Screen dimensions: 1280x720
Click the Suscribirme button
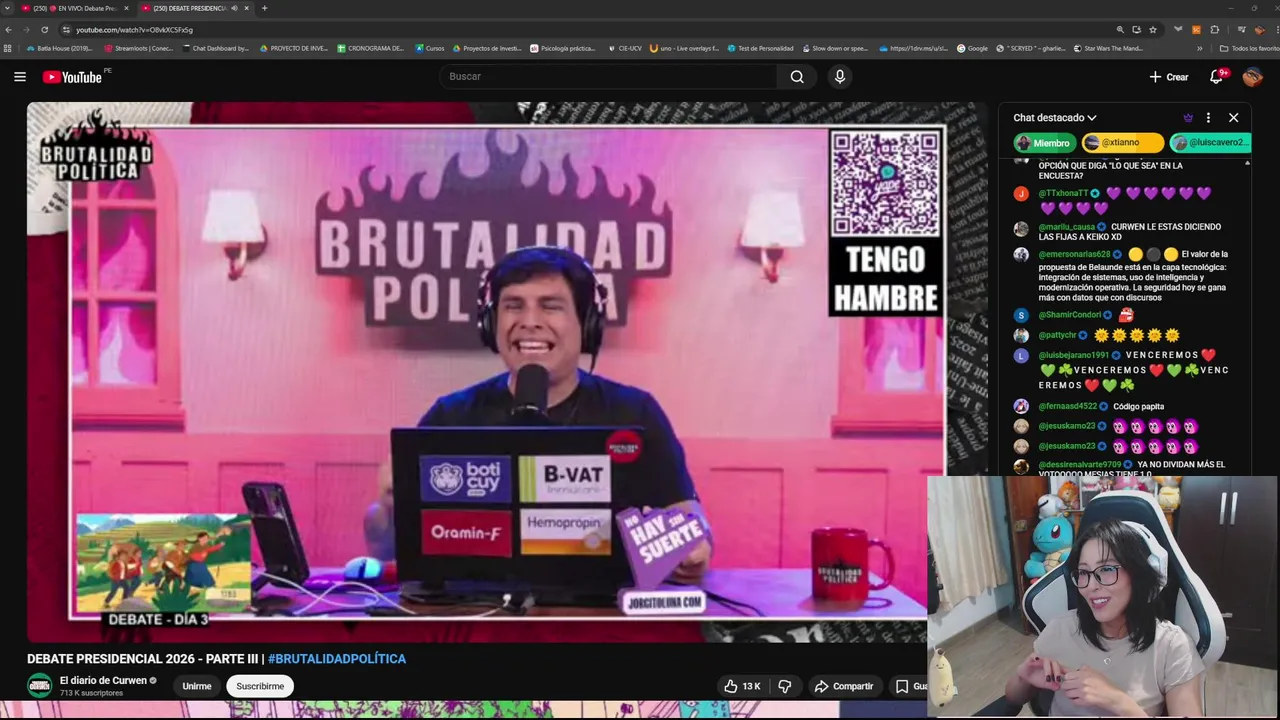[x=260, y=686]
